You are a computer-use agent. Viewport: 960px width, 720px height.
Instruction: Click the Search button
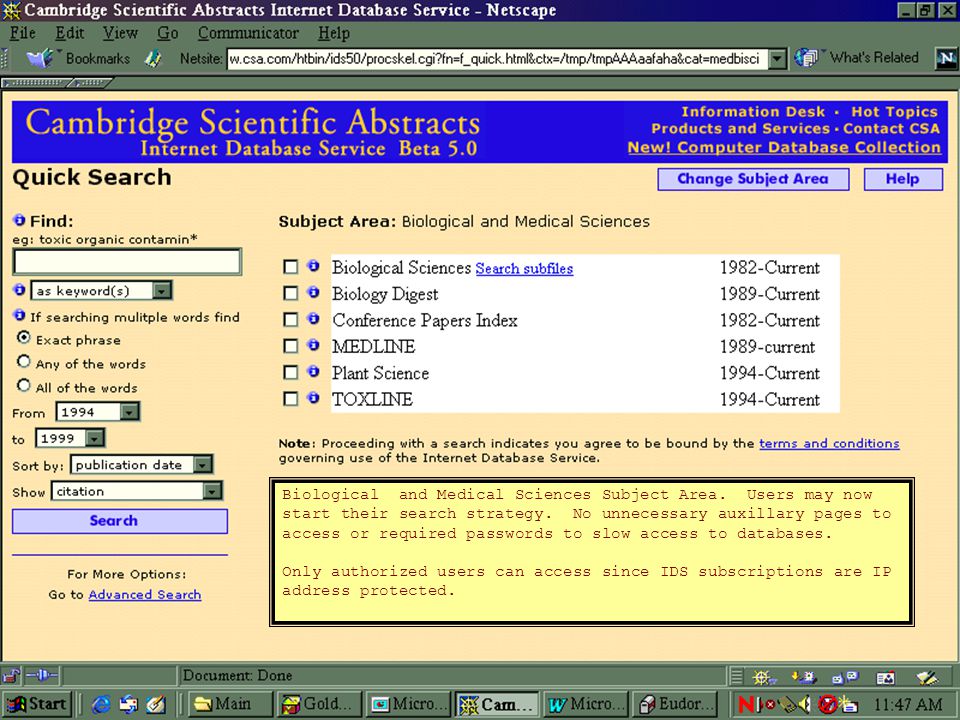pos(120,521)
